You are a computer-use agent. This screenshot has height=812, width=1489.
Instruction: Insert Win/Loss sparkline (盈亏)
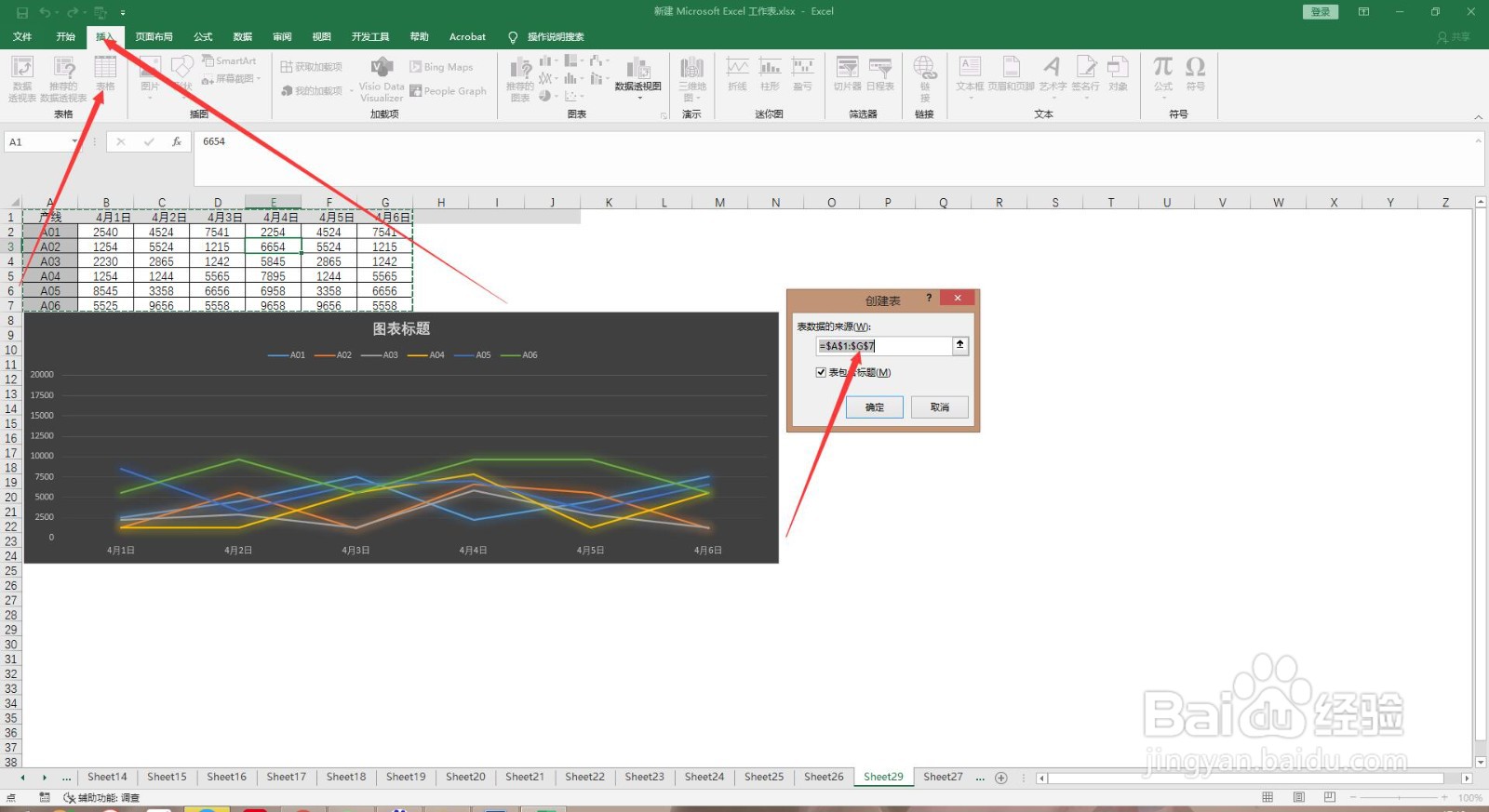802,74
